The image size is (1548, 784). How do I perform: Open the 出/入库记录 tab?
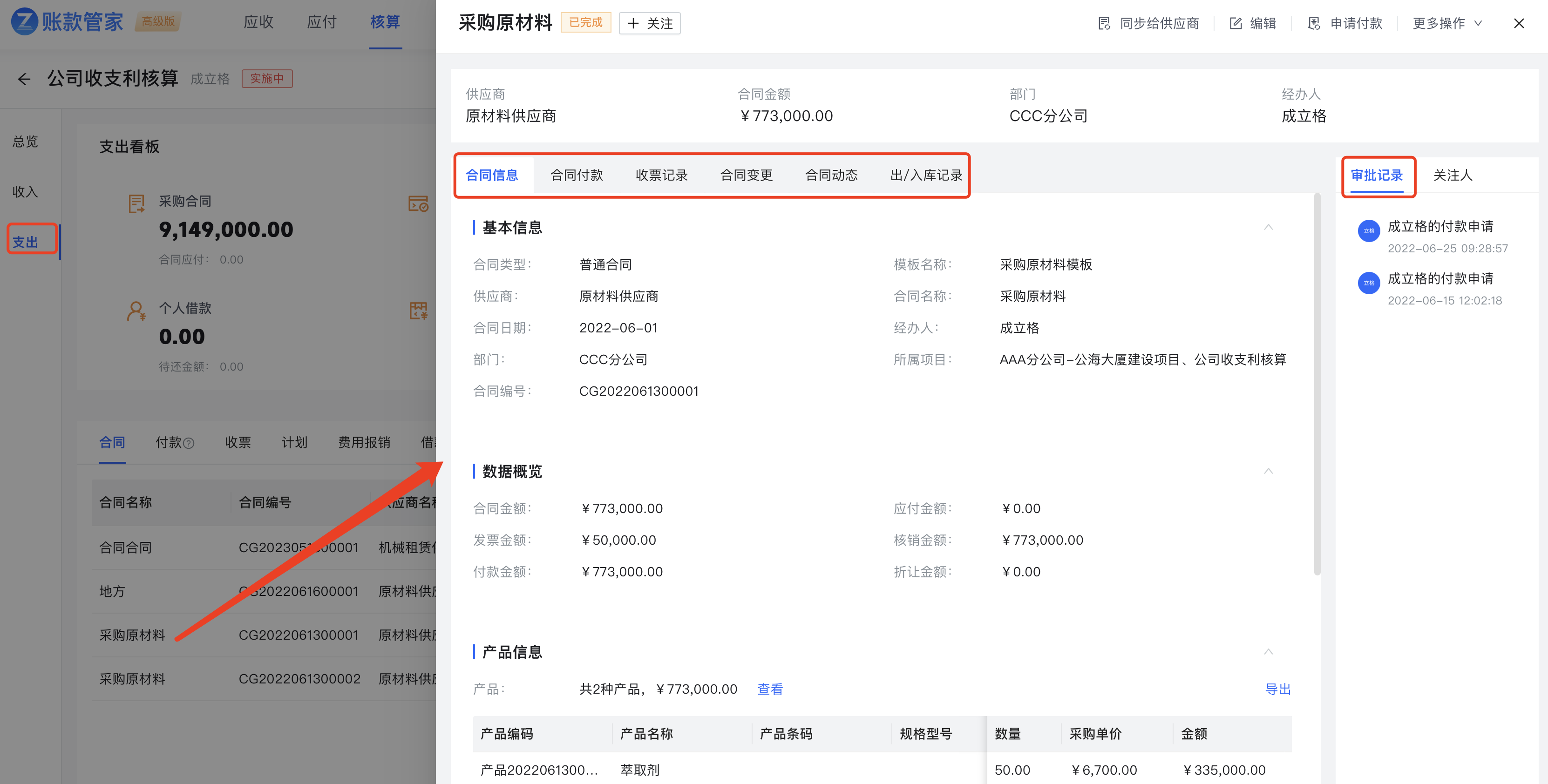pyautogui.click(x=926, y=176)
